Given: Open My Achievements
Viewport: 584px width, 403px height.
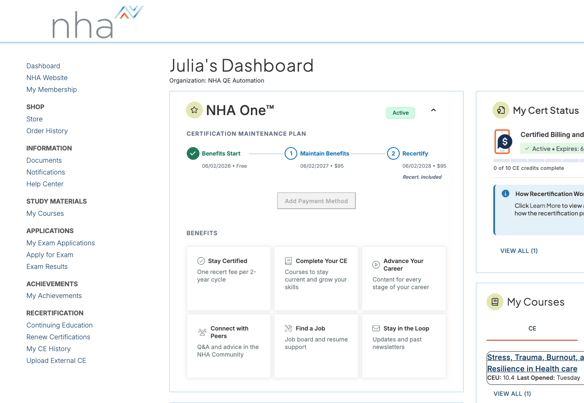Looking at the screenshot, I should click(x=54, y=296).
